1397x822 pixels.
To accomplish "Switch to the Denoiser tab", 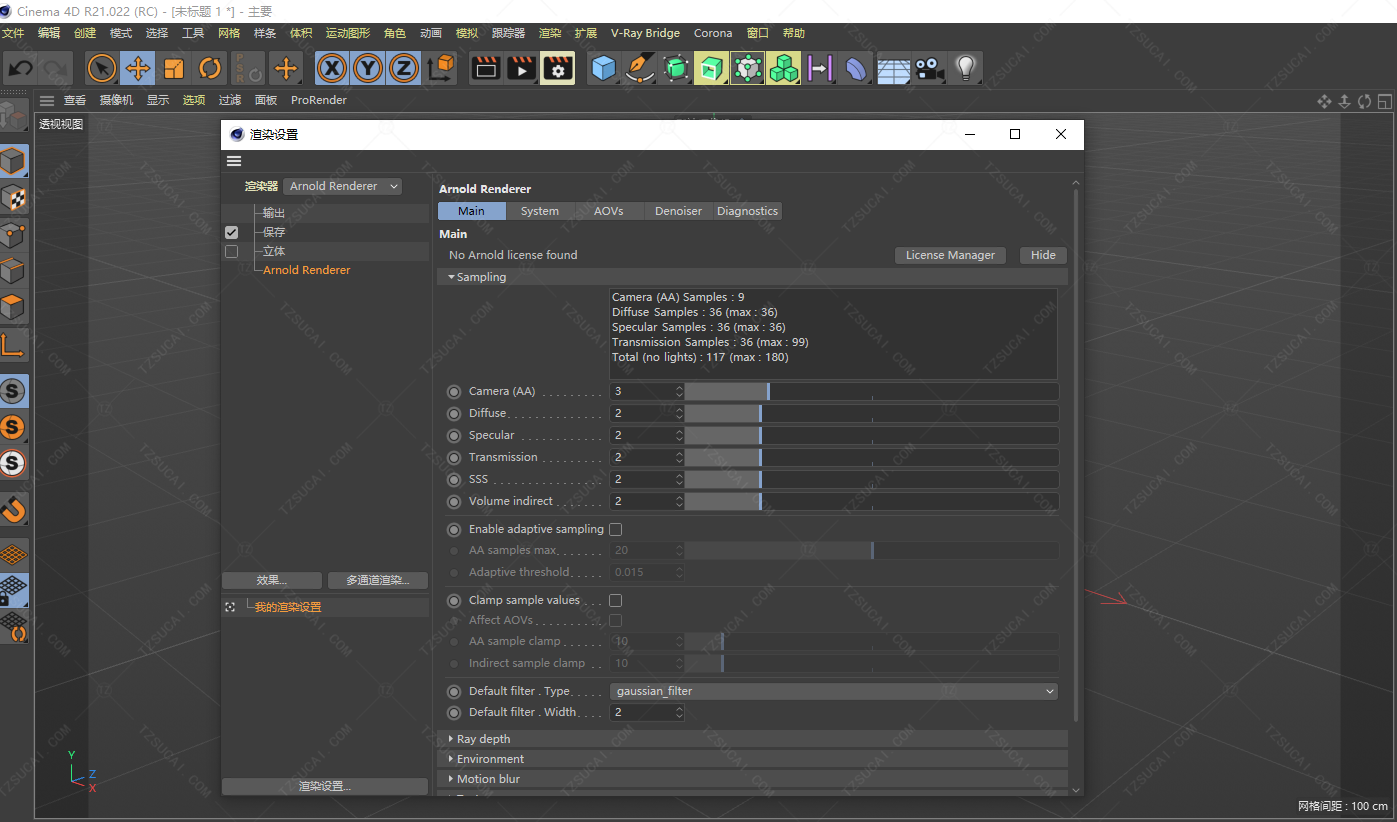I will pyautogui.click(x=678, y=211).
